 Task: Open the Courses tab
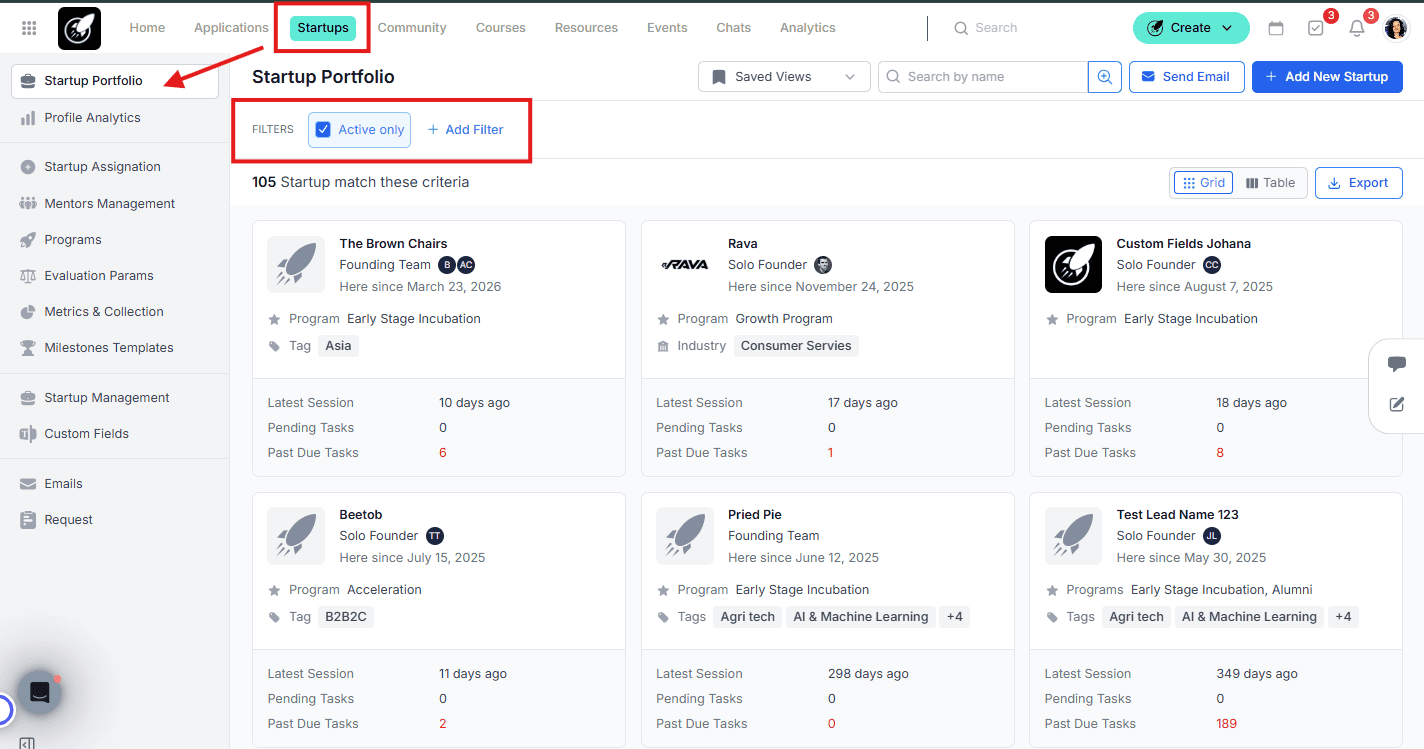[501, 28]
